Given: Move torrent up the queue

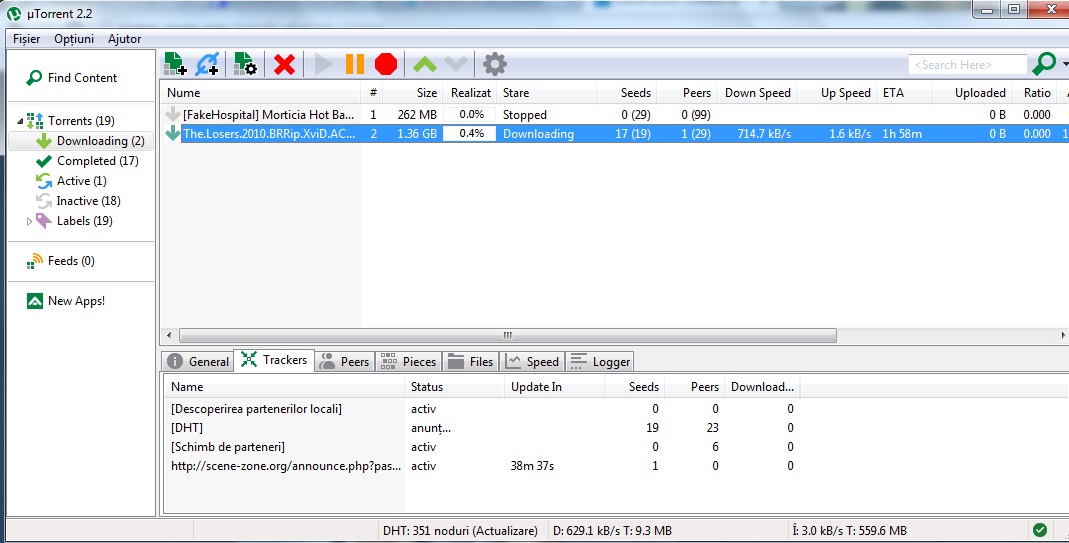Looking at the screenshot, I should [x=425, y=65].
